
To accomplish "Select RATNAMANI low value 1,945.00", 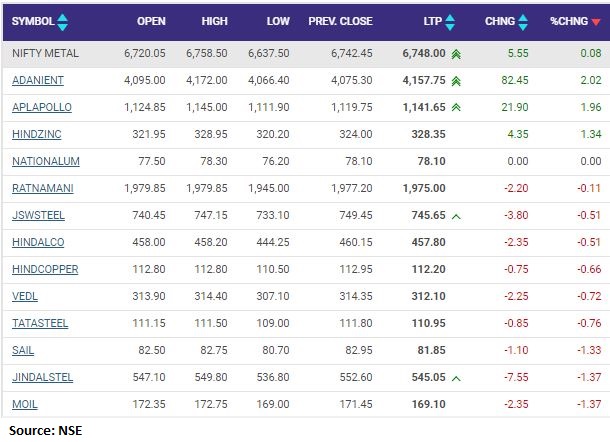I will point(269,188).
